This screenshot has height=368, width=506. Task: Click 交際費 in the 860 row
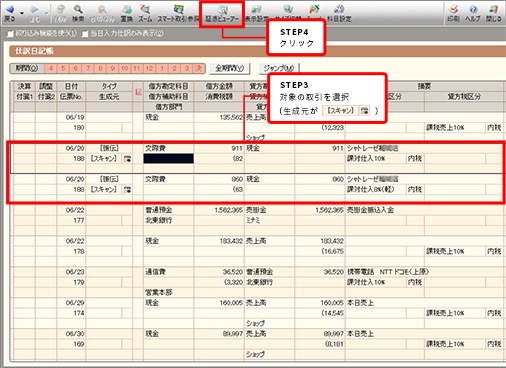pyautogui.click(x=155, y=179)
